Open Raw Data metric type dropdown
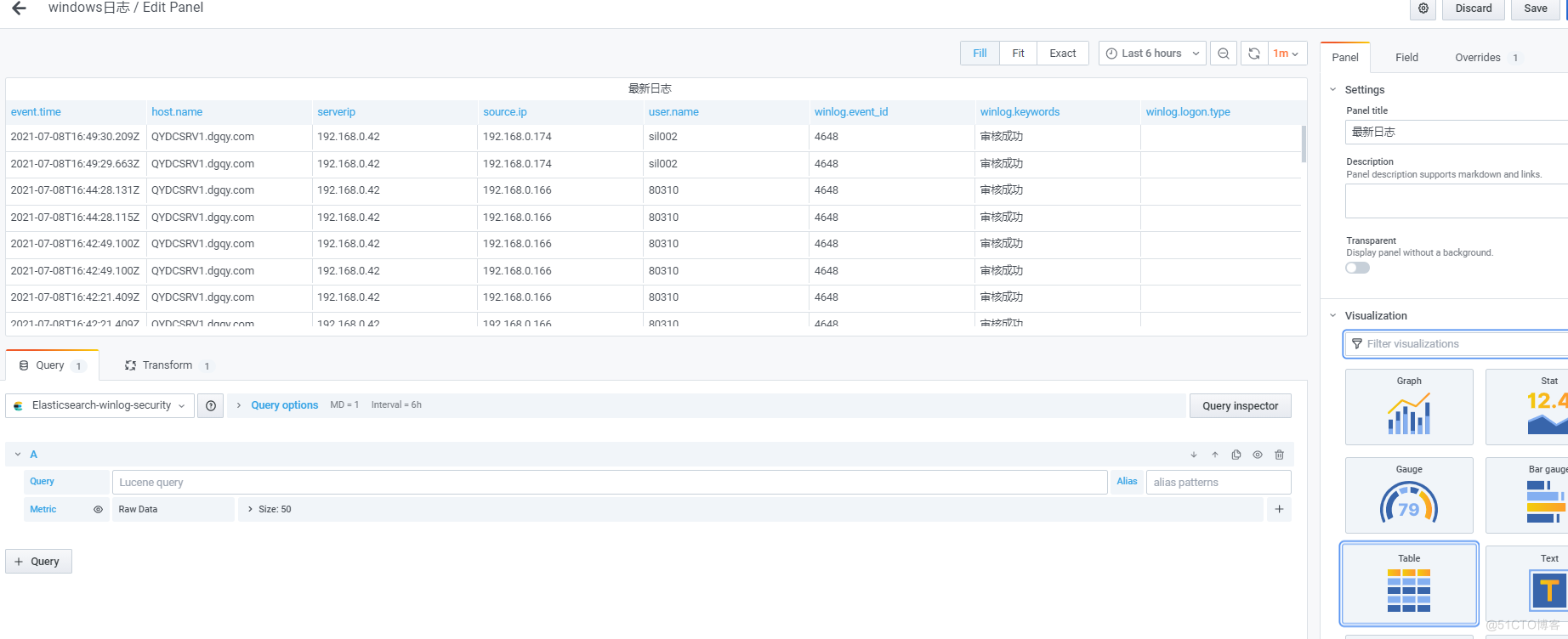The height and width of the screenshot is (639, 1568). point(173,509)
